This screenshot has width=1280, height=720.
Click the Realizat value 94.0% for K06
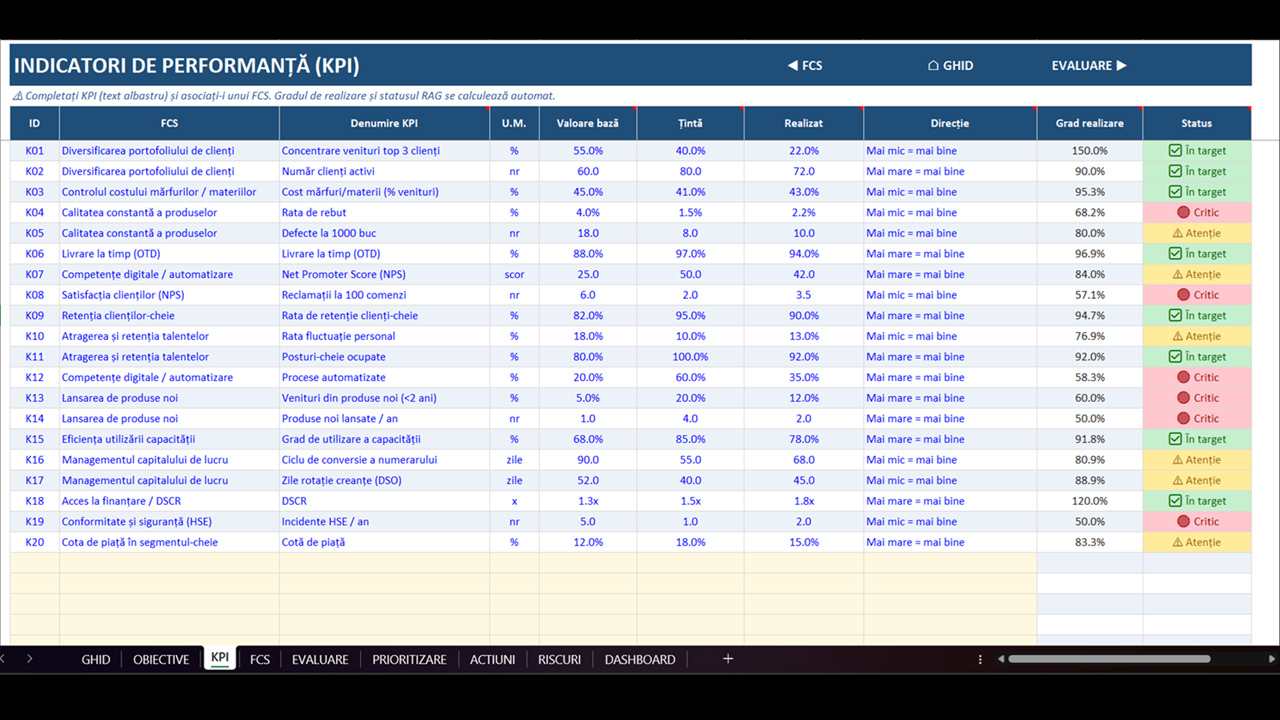(804, 254)
